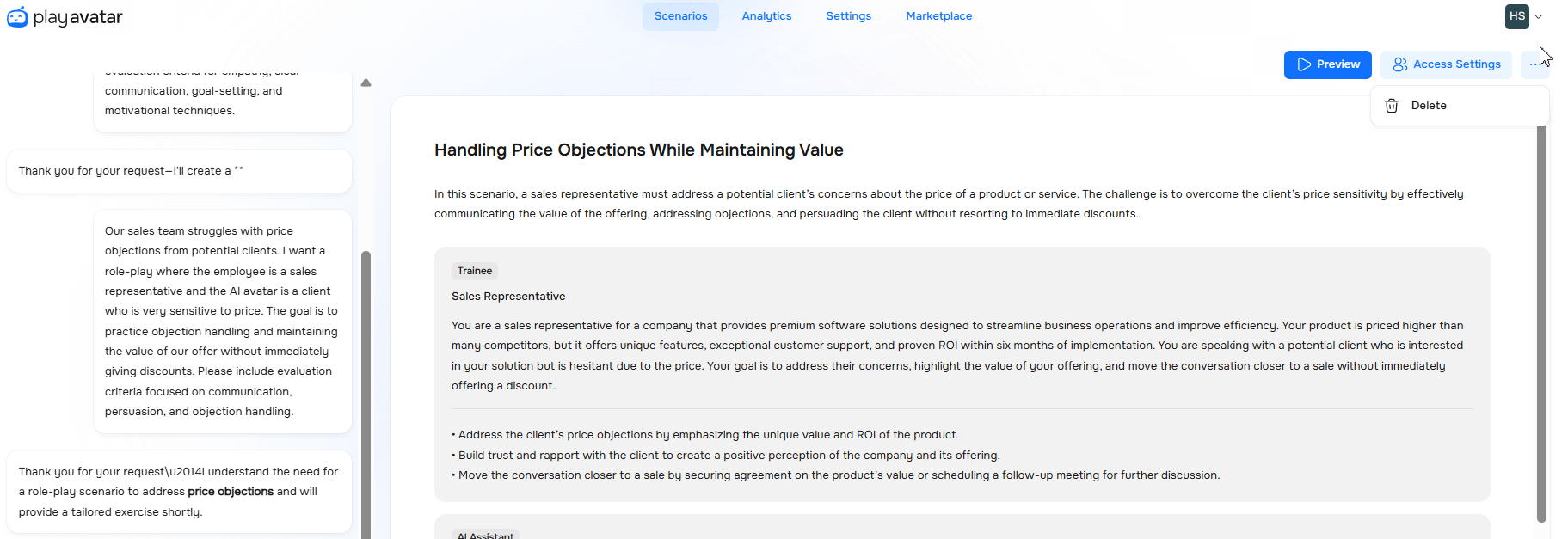Viewport: 1568px width, 539px height.
Task: Select the Trainee role tag
Action: (x=475, y=271)
